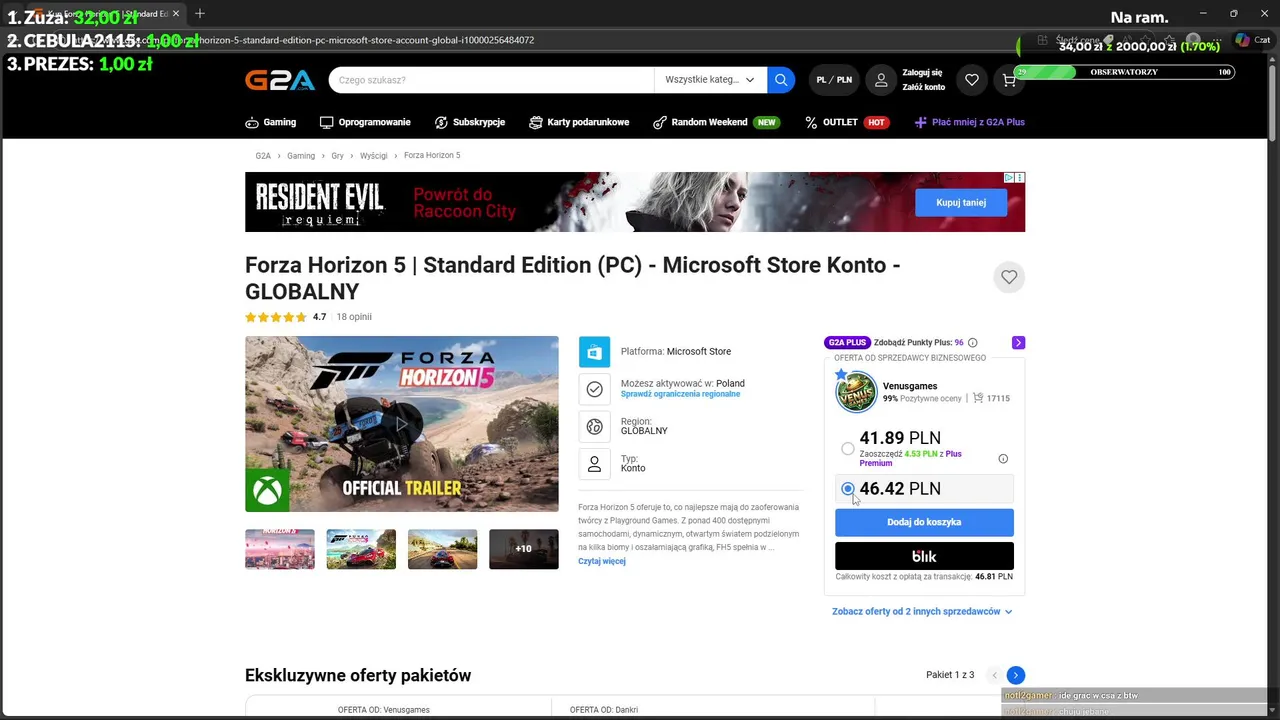The image size is (1280, 720).
Task: Click the five-star rating stars
Action: point(276,317)
